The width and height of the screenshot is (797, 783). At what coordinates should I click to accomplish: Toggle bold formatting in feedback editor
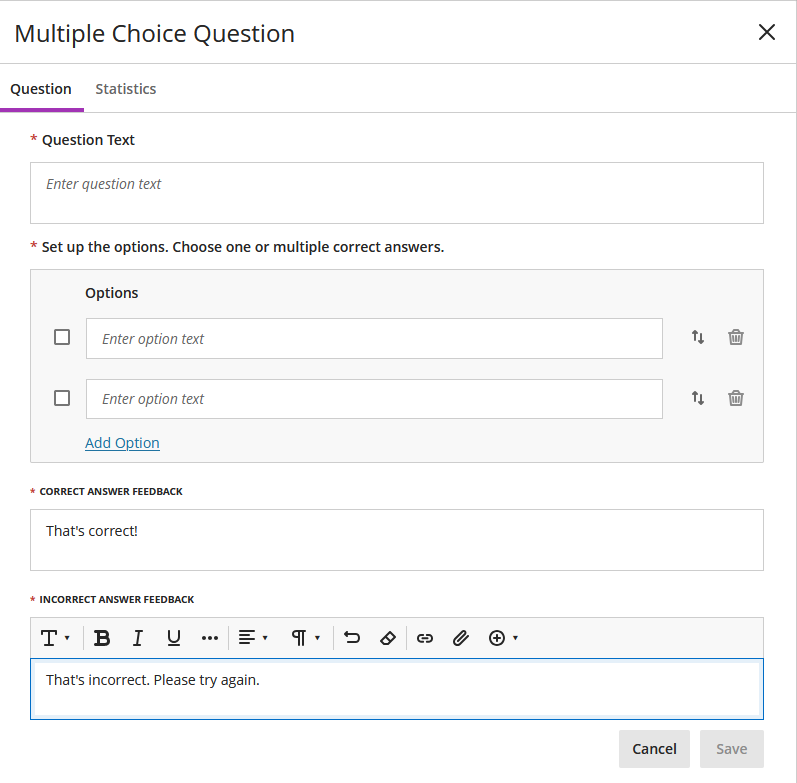point(102,638)
